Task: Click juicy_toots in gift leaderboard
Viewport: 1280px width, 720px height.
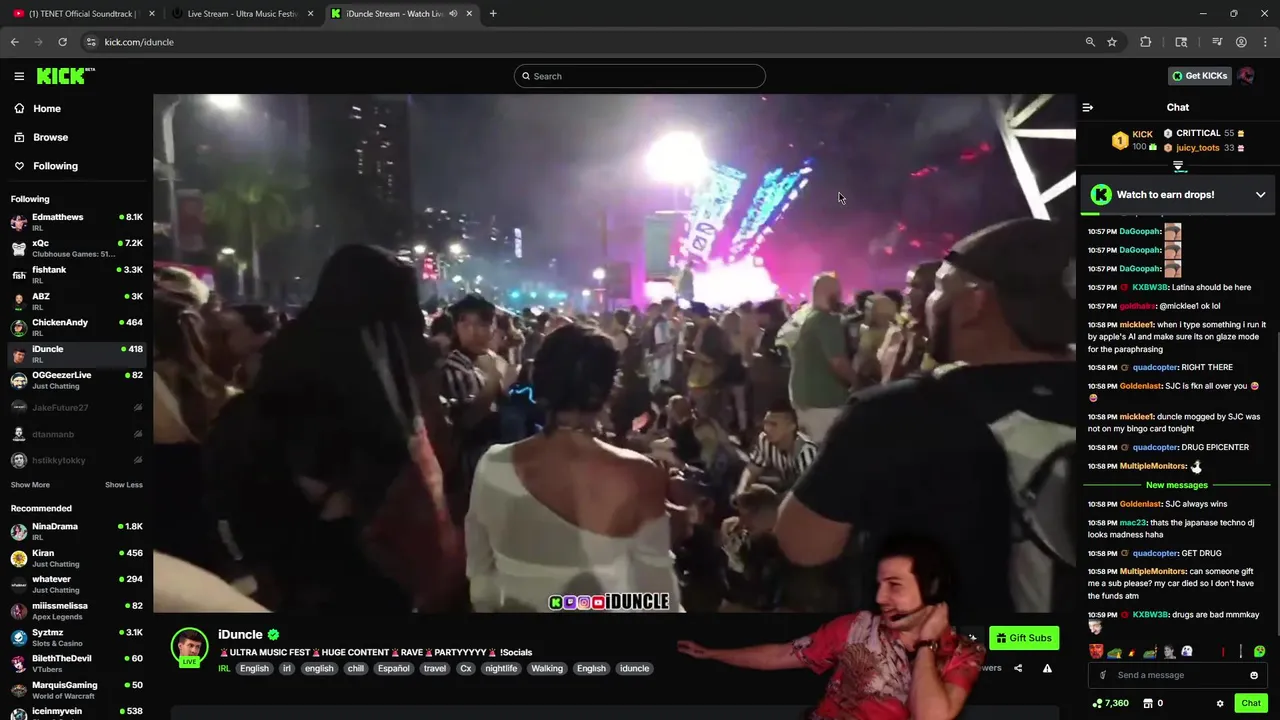Action: (x=1198, y=148)
